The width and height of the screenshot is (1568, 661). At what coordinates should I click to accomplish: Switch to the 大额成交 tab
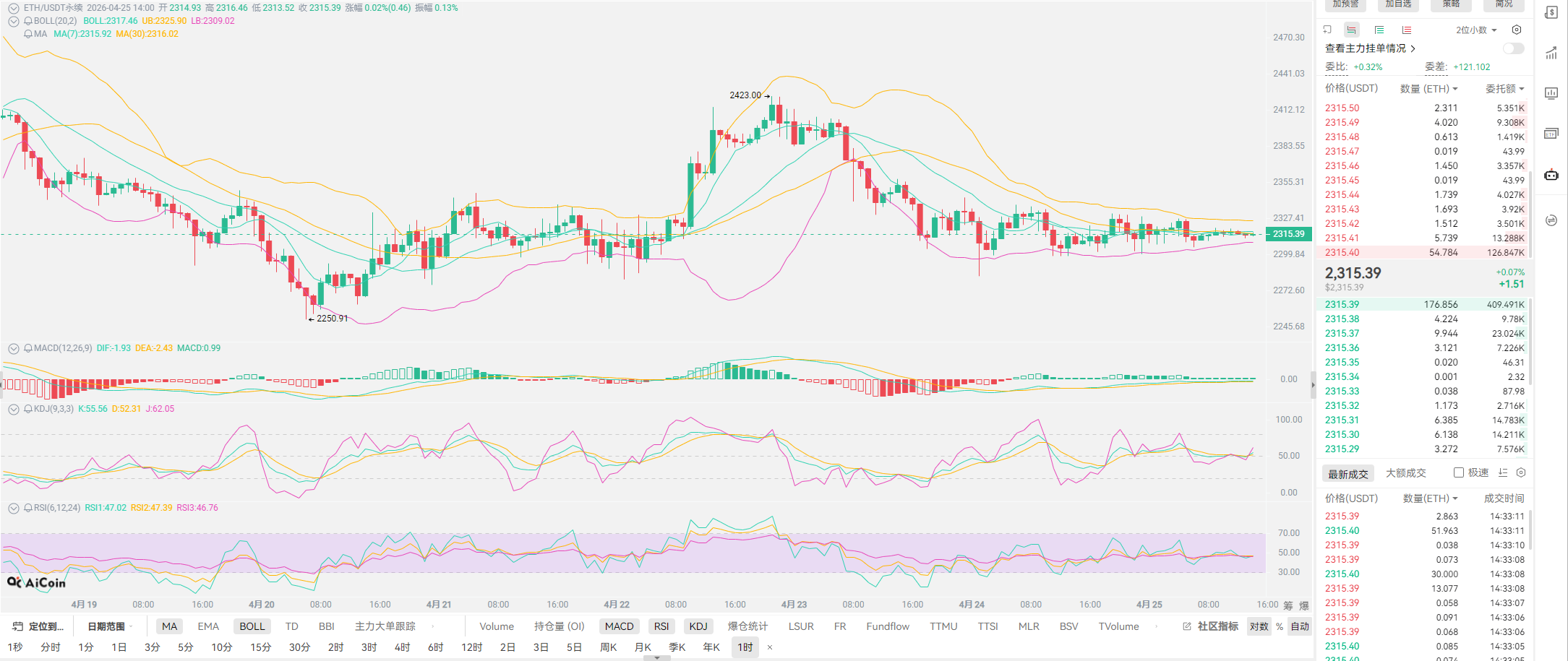tap(1405, 473)
